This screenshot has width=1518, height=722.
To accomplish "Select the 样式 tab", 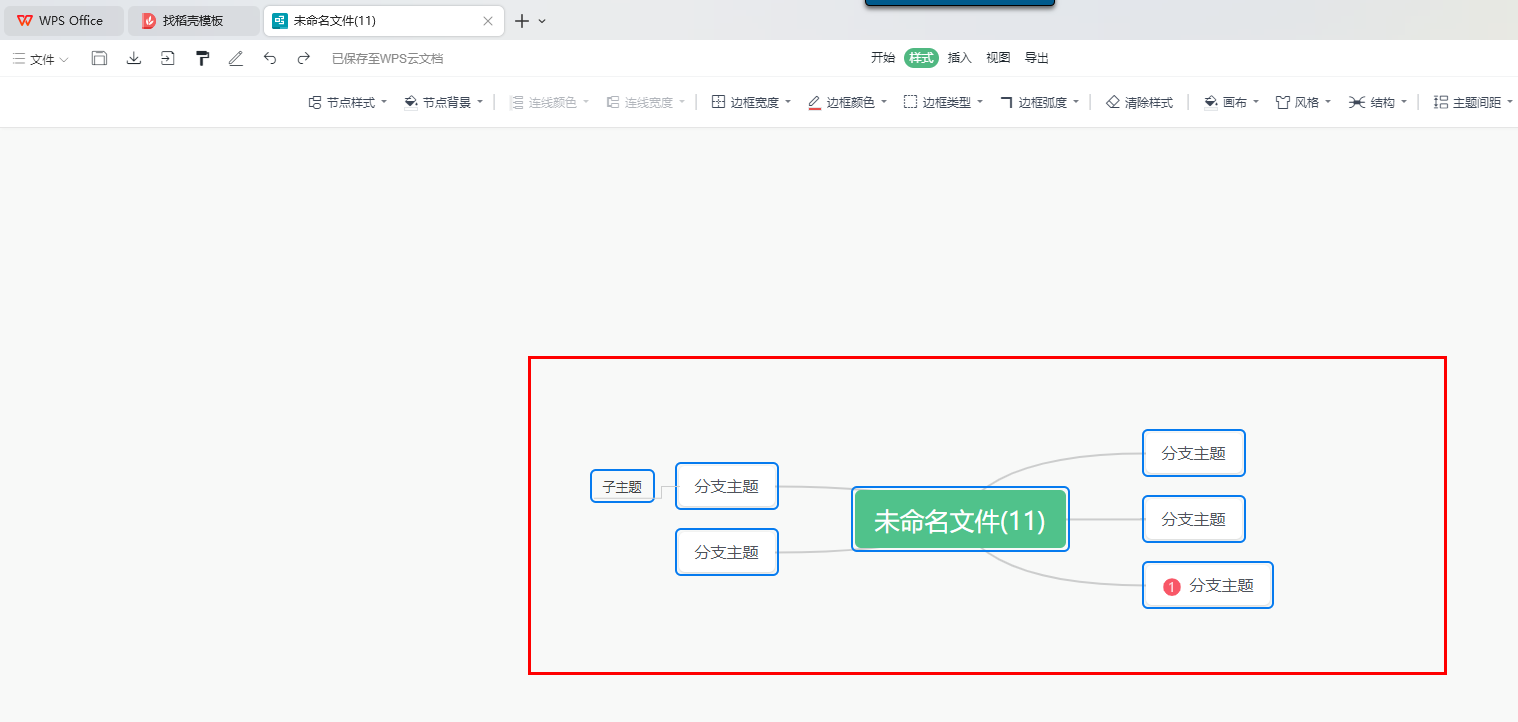I will 921,58.
